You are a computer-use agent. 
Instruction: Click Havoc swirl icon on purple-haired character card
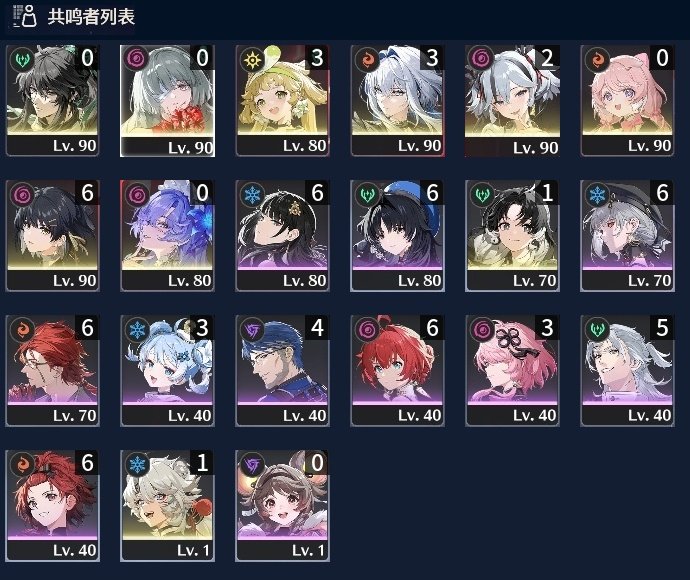click(137, 194)
